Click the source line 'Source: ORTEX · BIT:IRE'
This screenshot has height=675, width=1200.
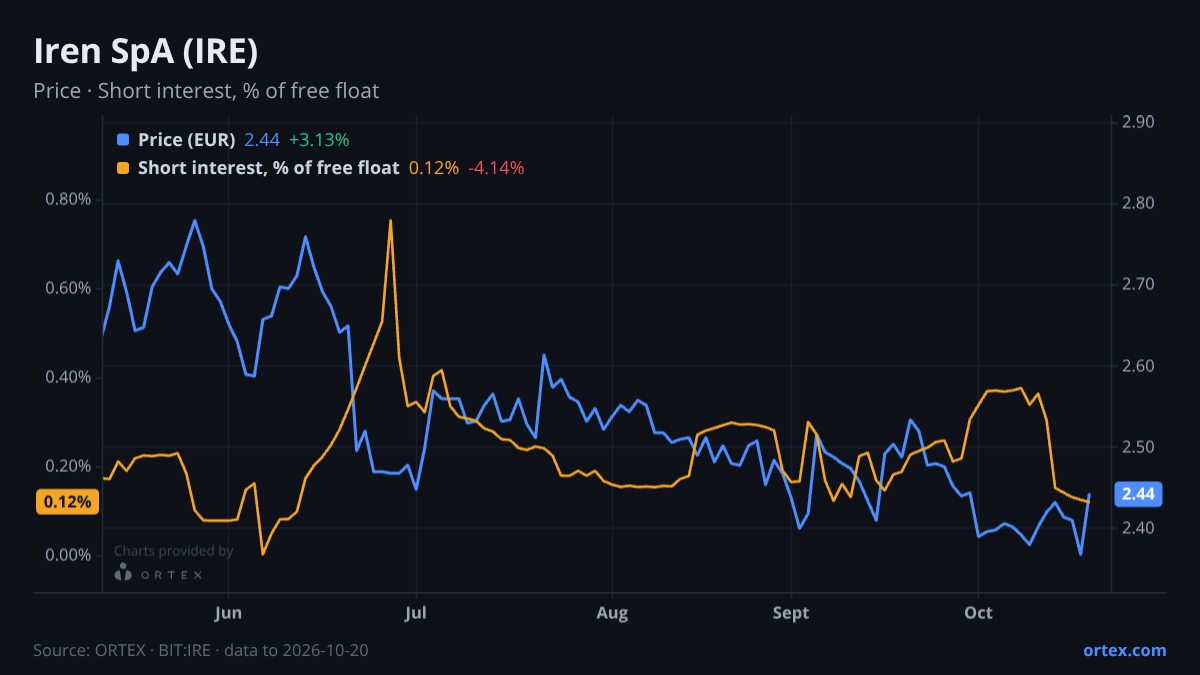click(x=201, y=650)
